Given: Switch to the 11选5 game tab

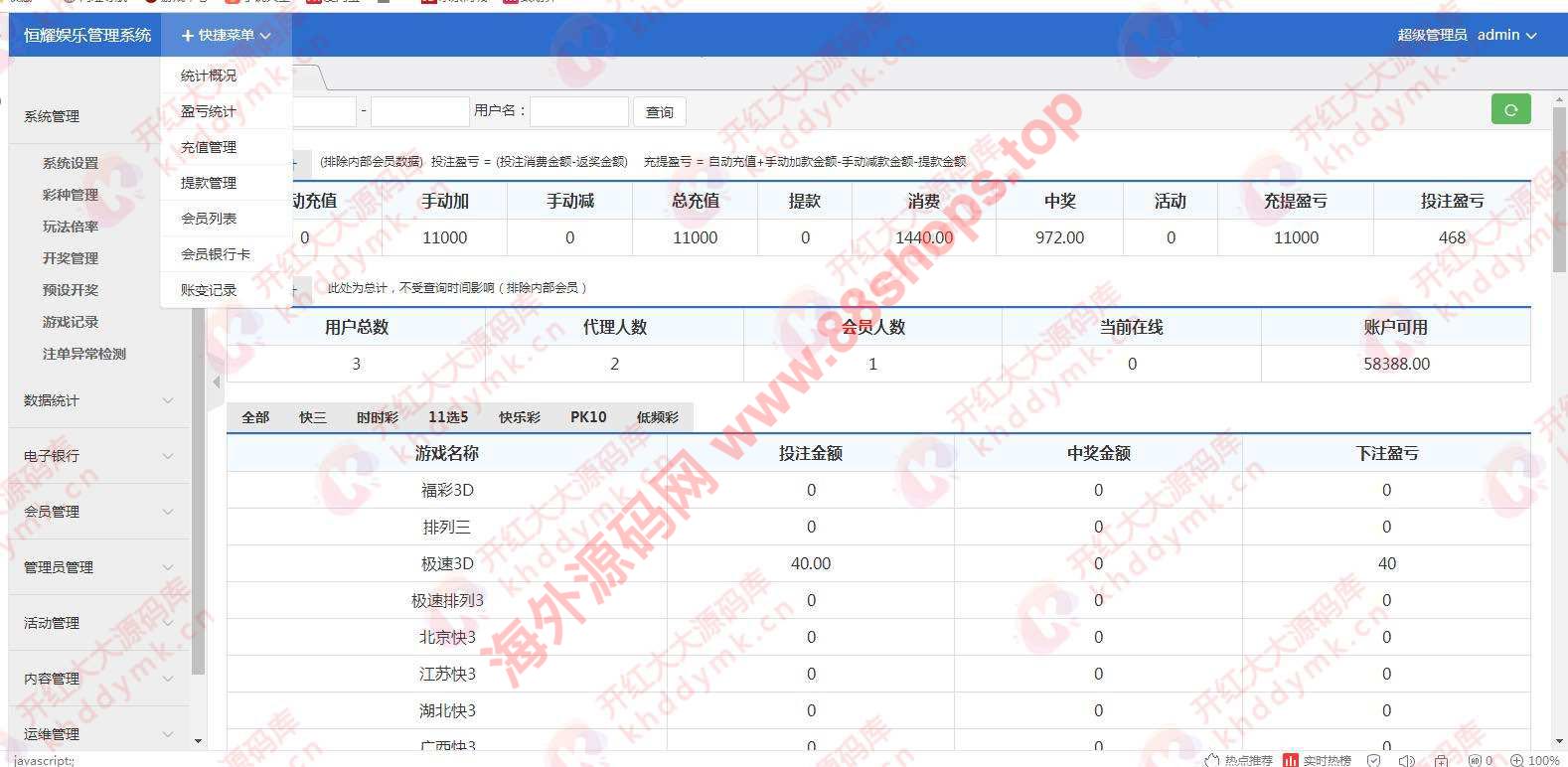Looking at the screenshot, I should (x=448, y=417).
